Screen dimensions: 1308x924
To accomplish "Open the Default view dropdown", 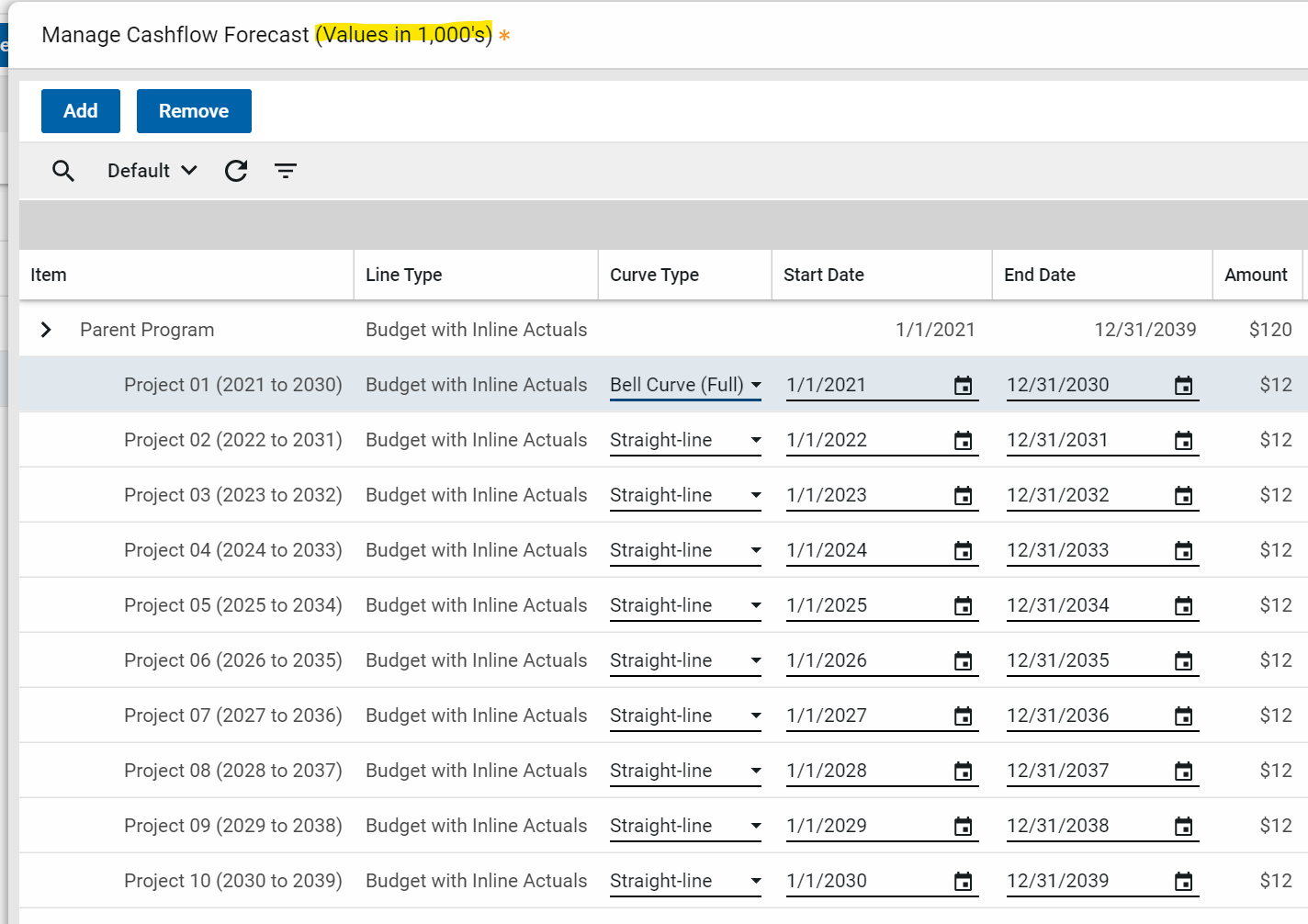I will (152, 171).
